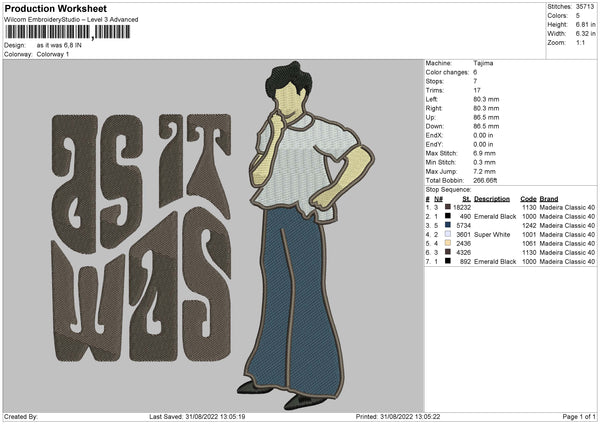Click the blue swatch in stop row 3
The image size is (600, 424).
pos(448,225)
